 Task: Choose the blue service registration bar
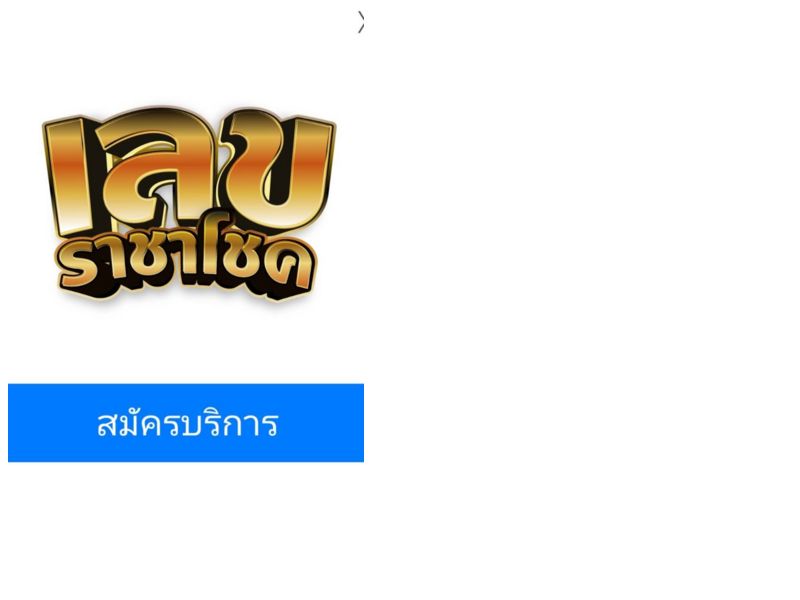[x=186, y=423]
